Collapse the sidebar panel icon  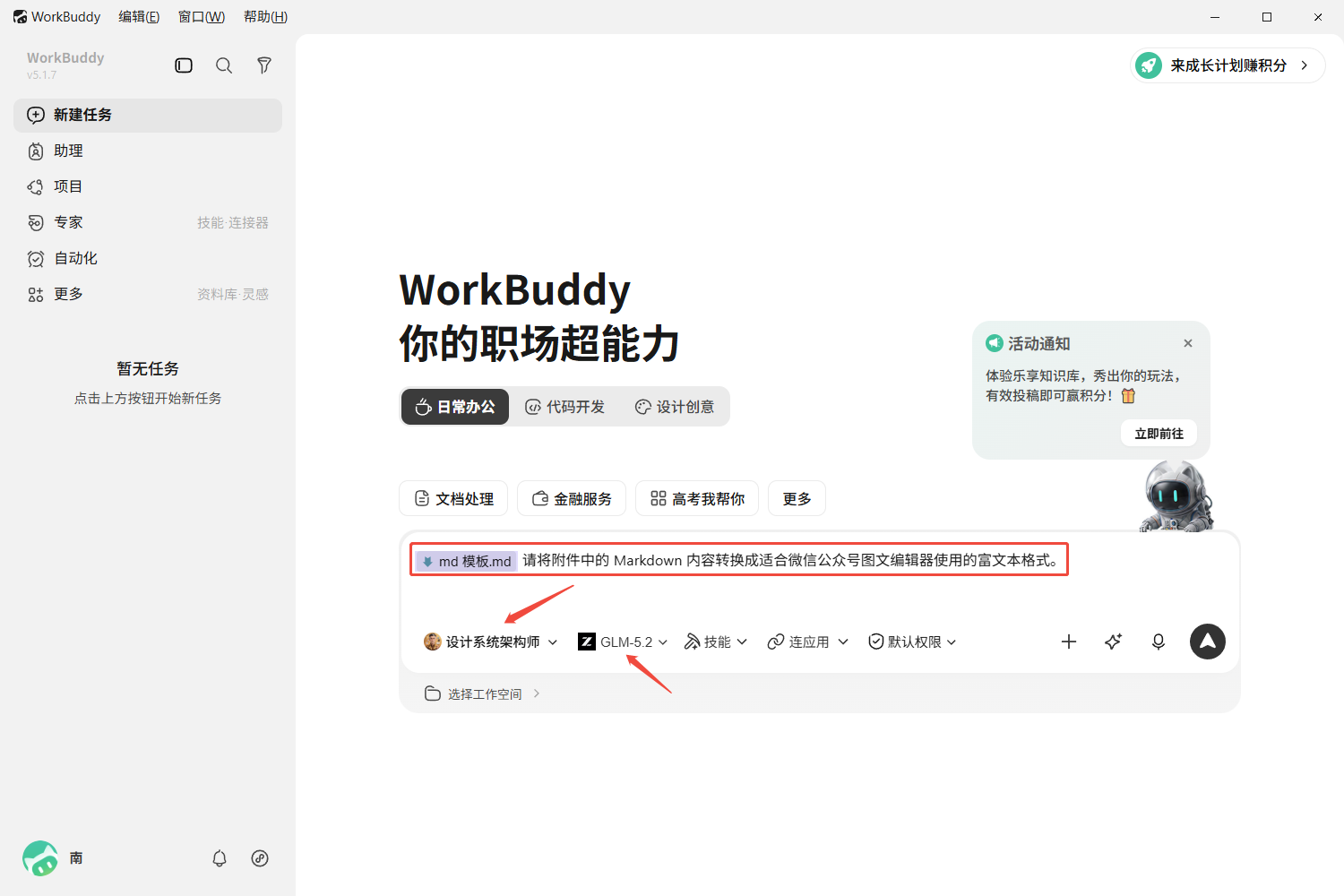[184, 65]
